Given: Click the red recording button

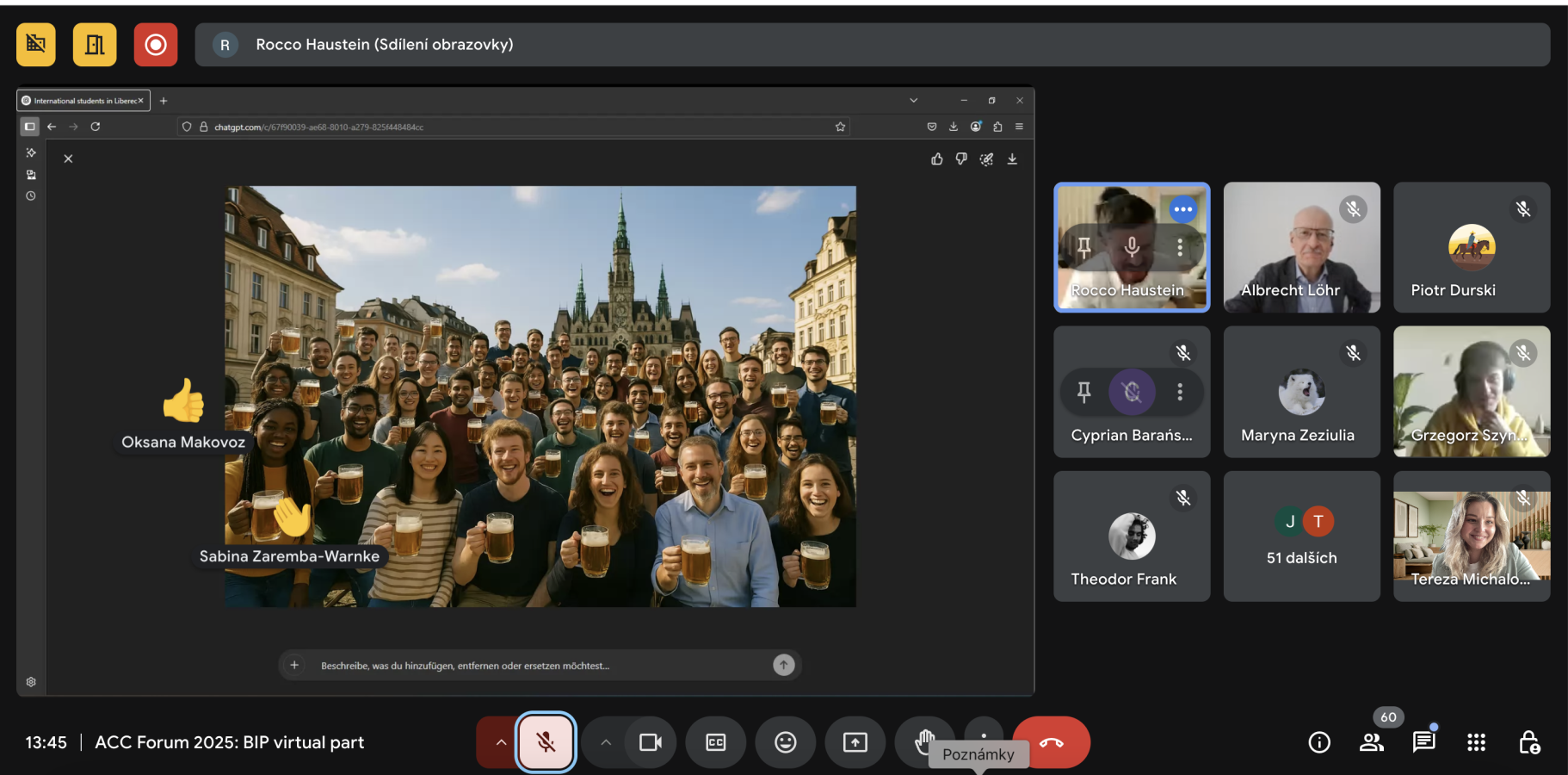Looking at the screenshot, I should pyautogui.click(x=156, y=45).
